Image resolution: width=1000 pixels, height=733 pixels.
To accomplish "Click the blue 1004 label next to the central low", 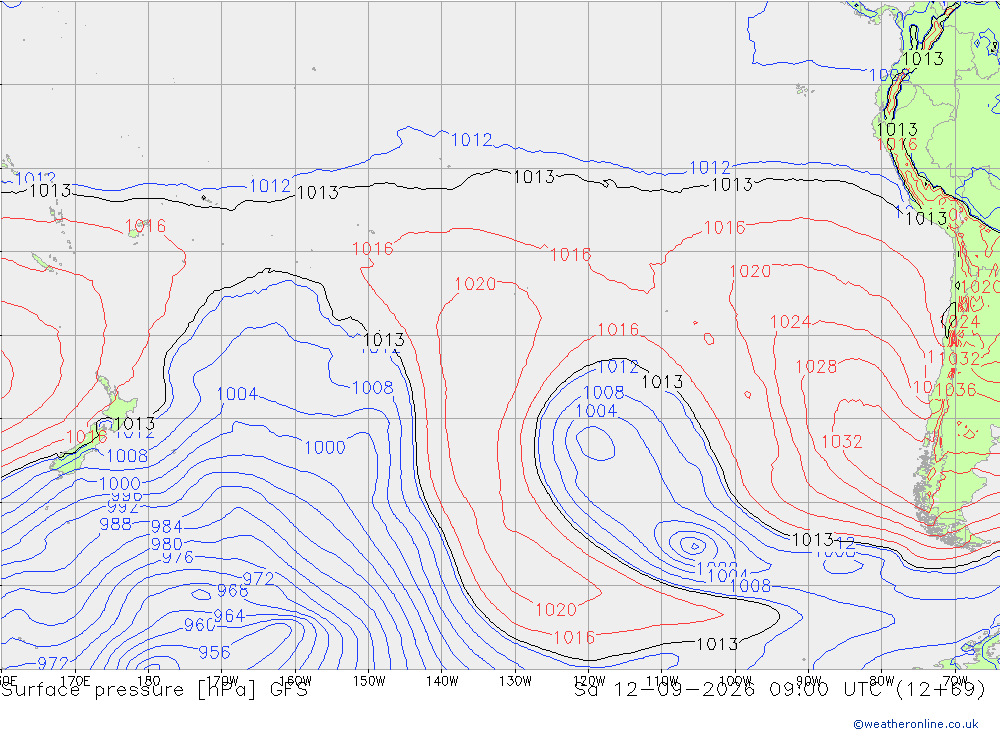I will point(596,411).
